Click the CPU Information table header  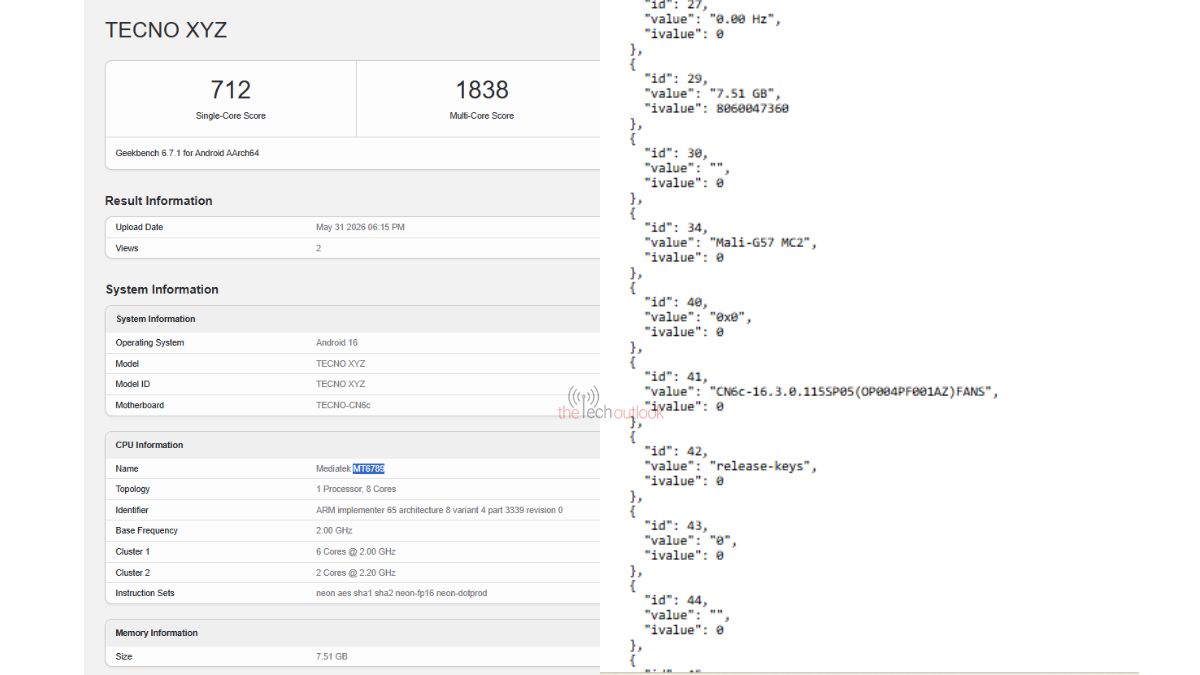click(x=149, y=445)
